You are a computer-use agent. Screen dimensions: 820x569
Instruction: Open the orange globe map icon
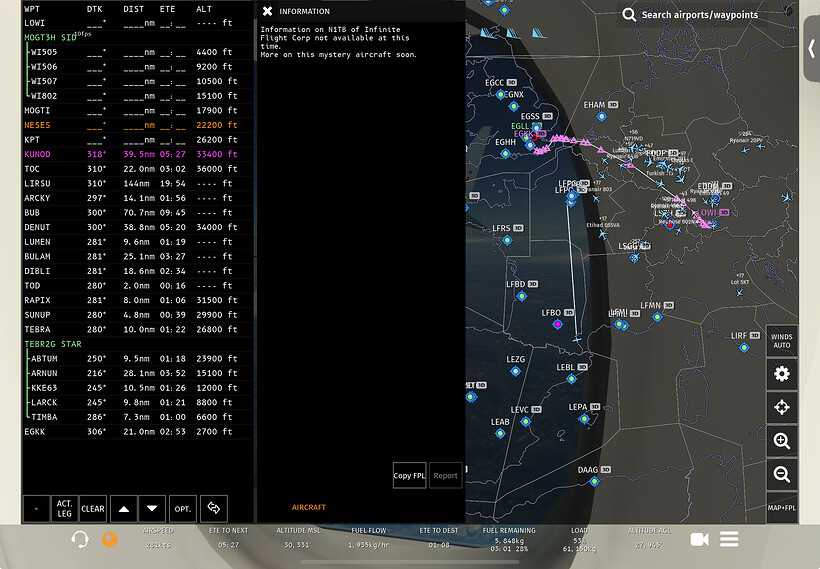[110, 539]
